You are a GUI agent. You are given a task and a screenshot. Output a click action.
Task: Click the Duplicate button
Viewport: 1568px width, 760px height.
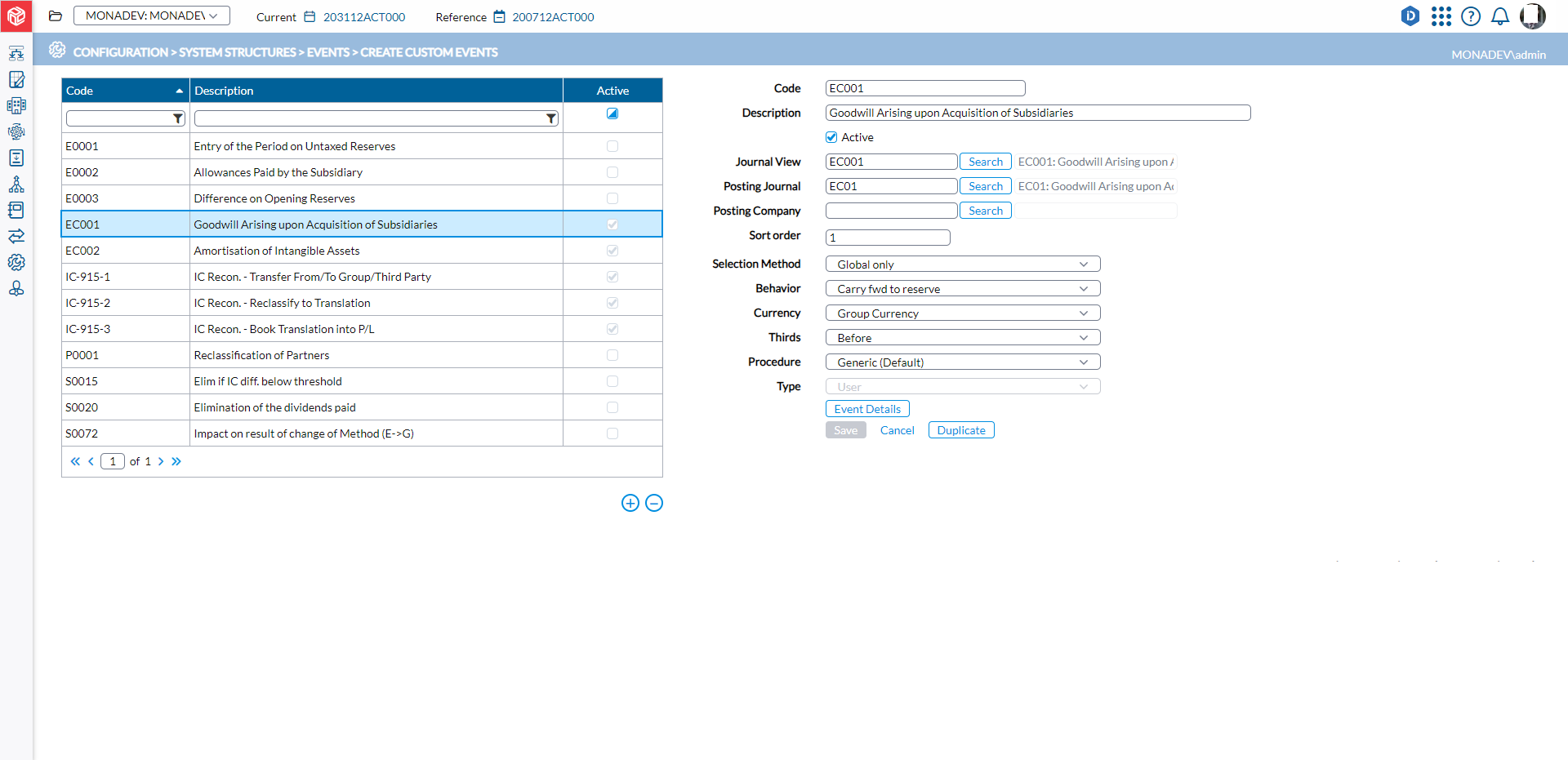coord(961,429)
